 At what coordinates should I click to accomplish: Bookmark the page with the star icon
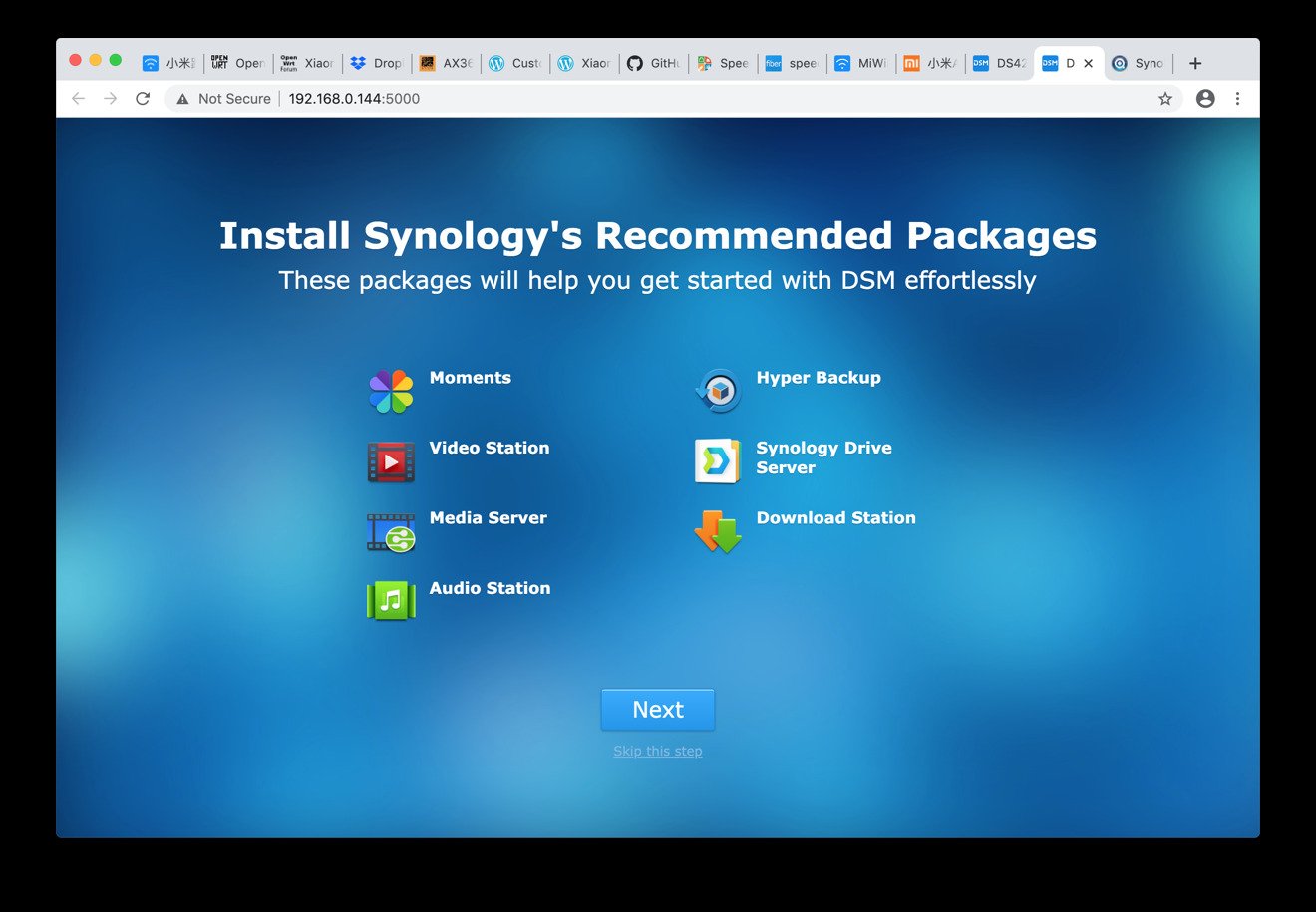coord(1165,99)
